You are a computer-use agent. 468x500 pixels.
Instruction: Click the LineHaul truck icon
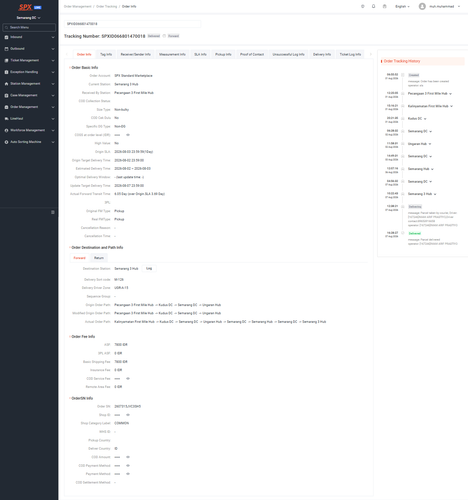coord(6,119)
